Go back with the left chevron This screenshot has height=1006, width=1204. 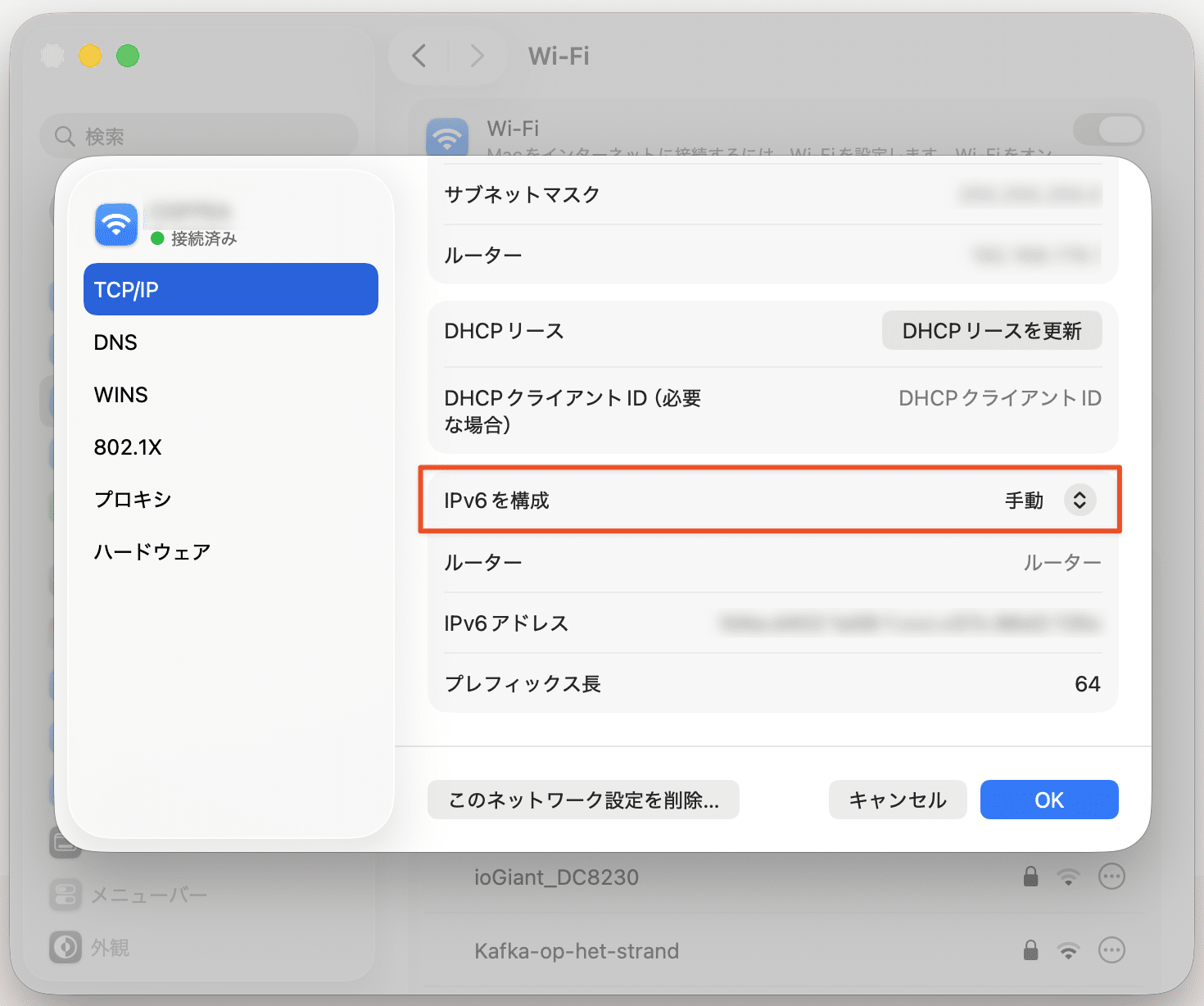click(419, 56)
